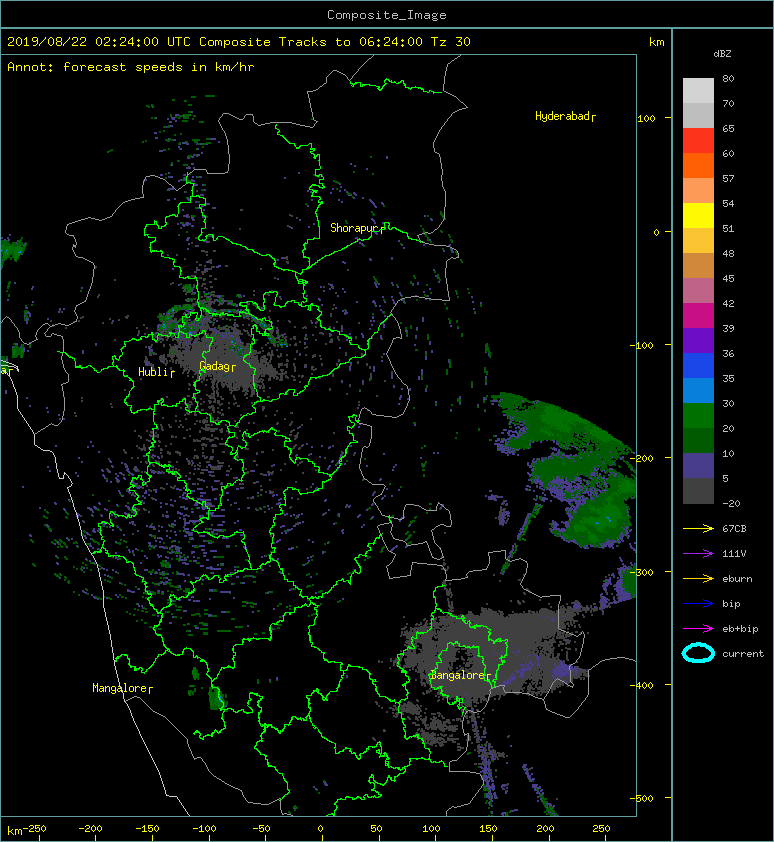774x842 pixels.
Task: Pick the magenta dBZ color swatch
Action: 698,316
